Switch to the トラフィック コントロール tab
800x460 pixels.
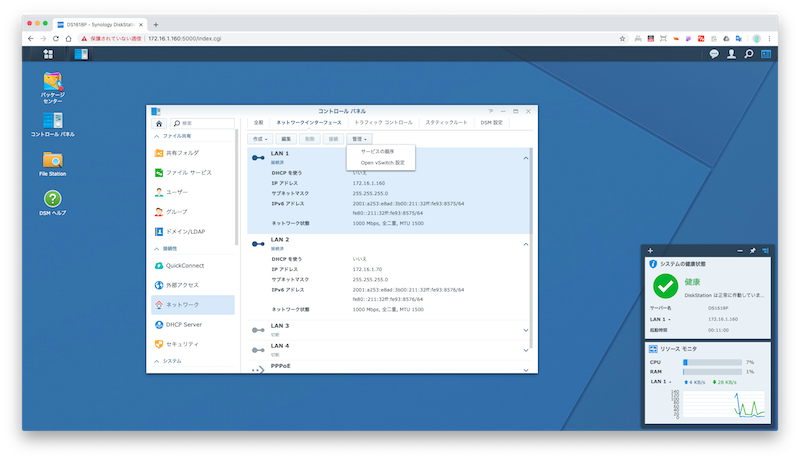coord(383,123)
